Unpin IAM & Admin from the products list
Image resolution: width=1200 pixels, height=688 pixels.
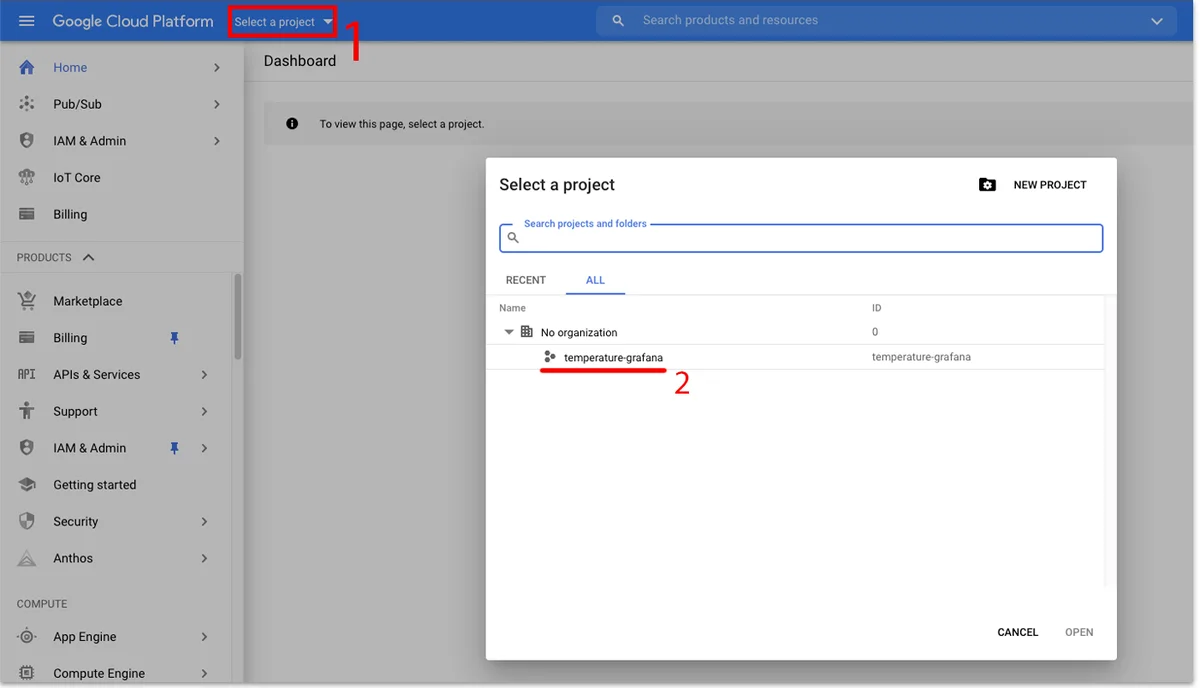[174, 448]
